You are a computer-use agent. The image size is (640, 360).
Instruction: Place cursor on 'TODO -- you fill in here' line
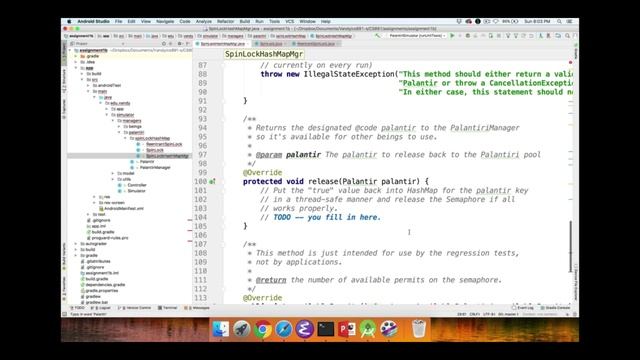pyautogui.click(x=327, y=218)
